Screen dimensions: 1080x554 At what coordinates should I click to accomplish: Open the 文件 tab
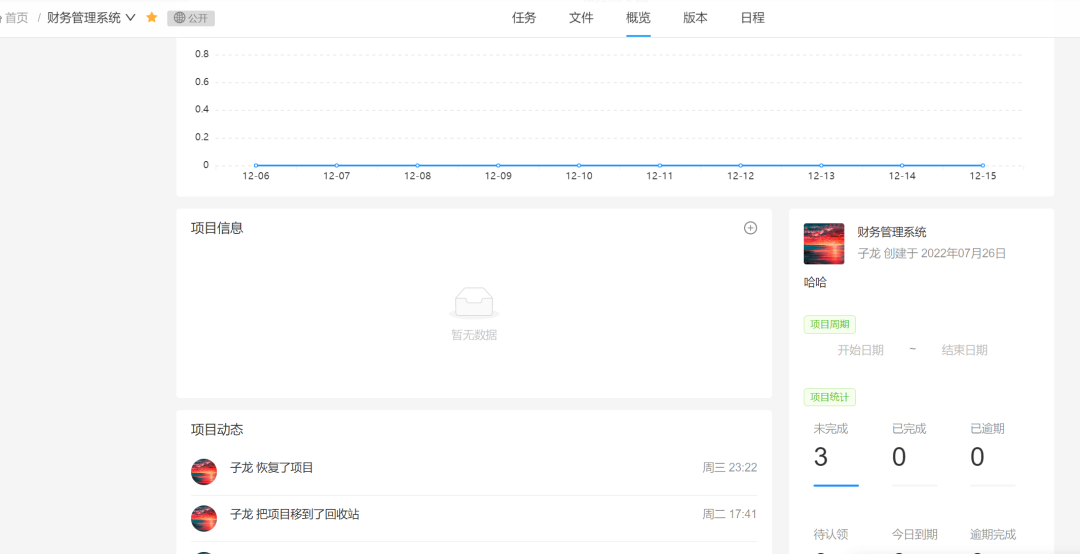point(581,18)
